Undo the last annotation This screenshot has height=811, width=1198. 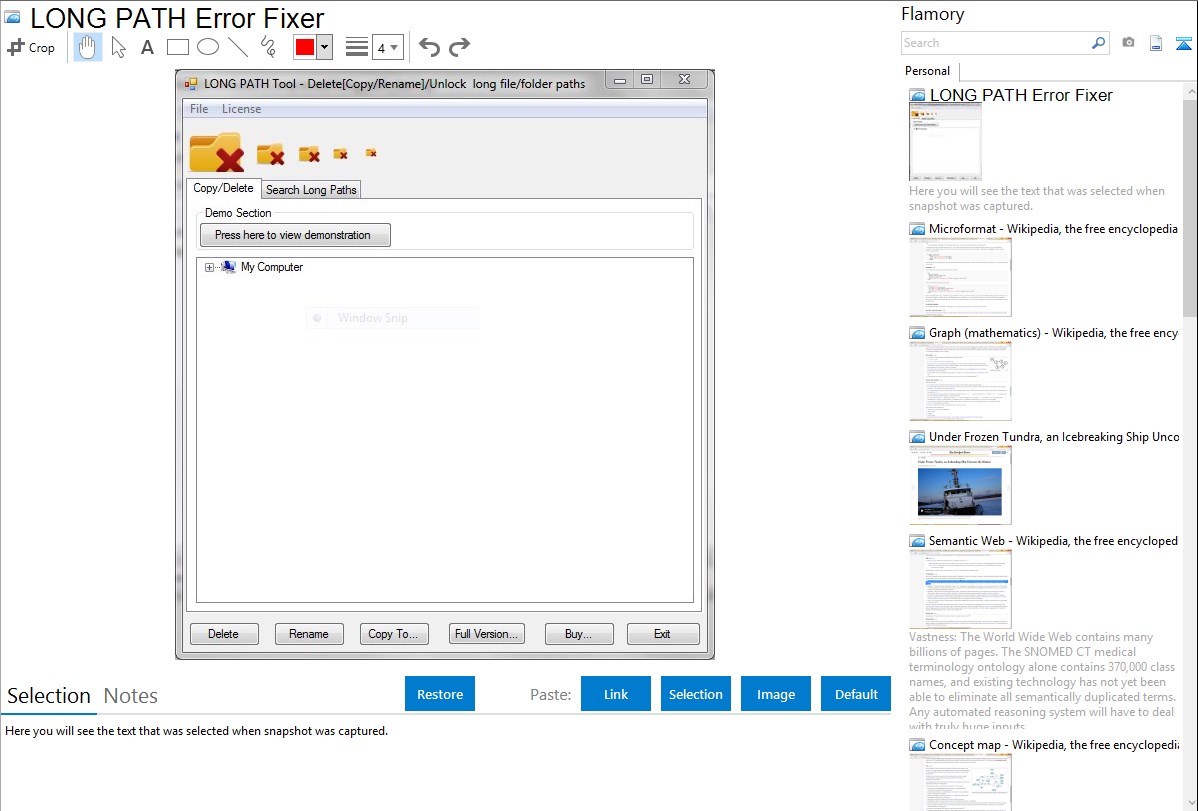429,47
